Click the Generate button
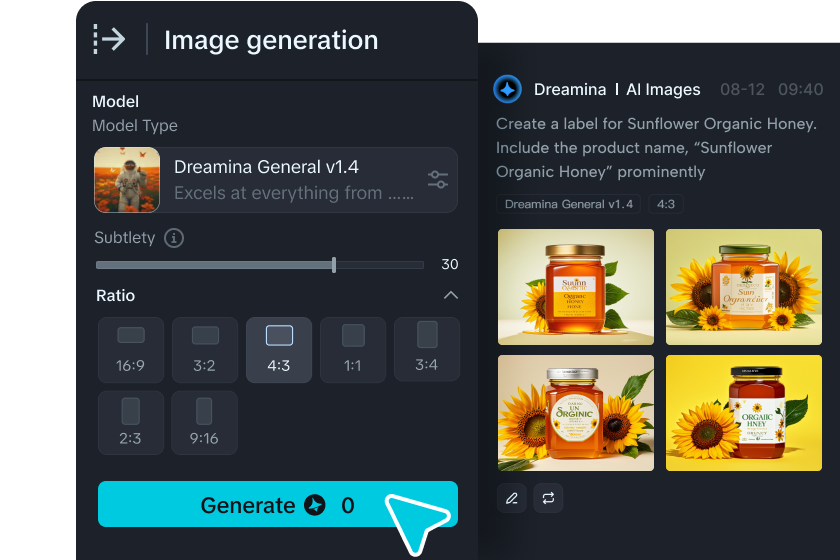Viewport: 840px width, 560px height. point(278,504)
